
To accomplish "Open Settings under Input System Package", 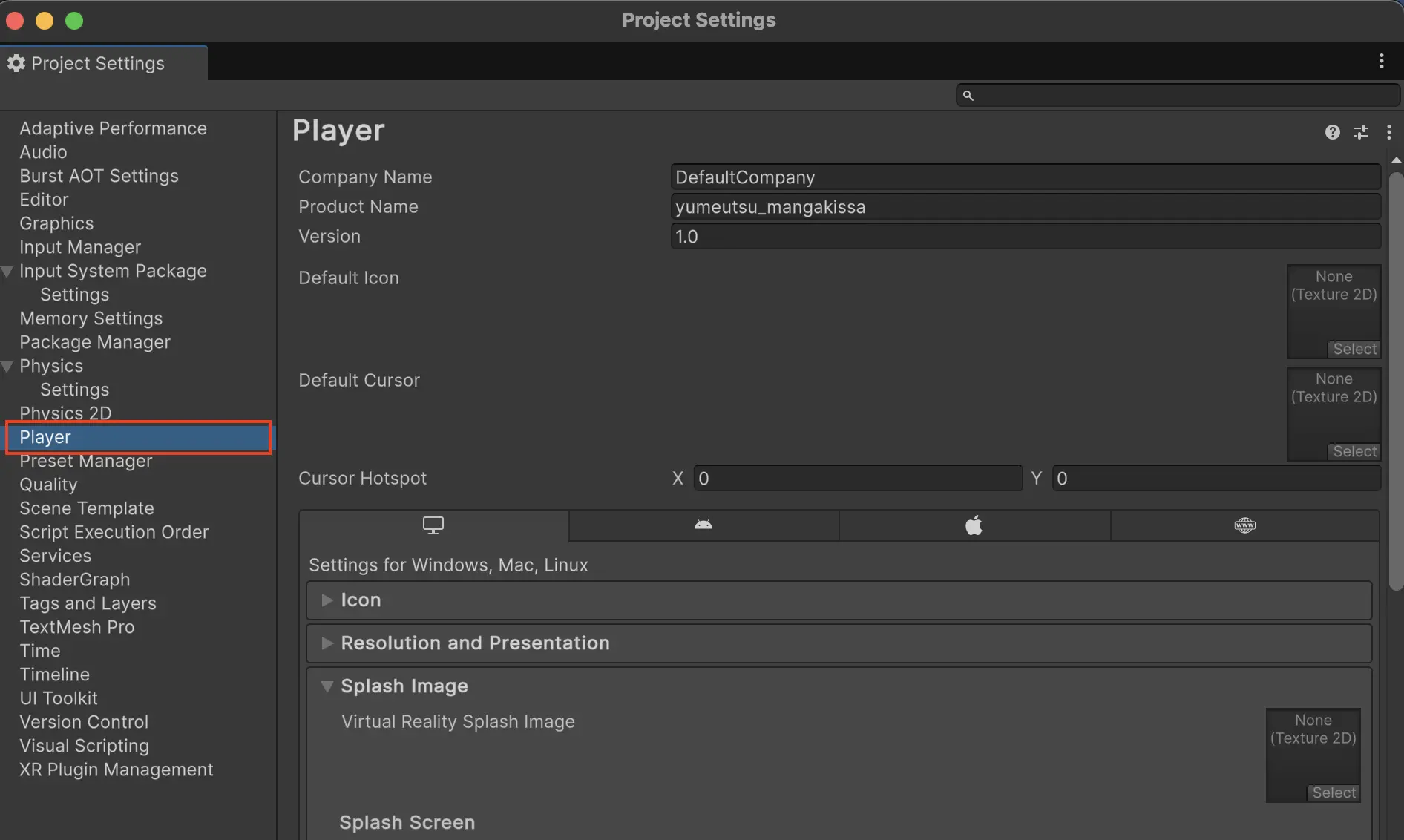I will (x=74, y=295).
